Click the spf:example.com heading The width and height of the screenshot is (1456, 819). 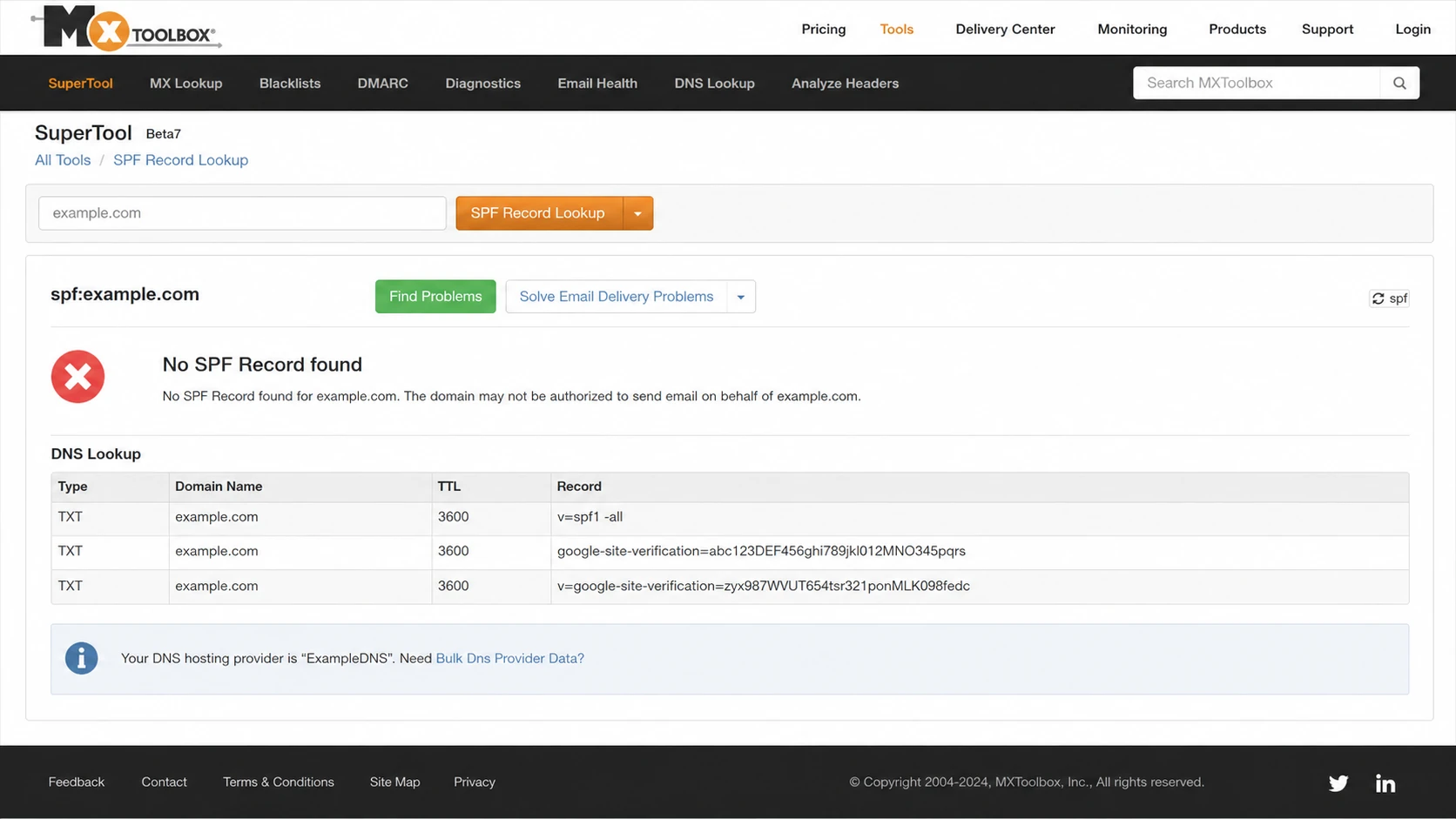125,294
